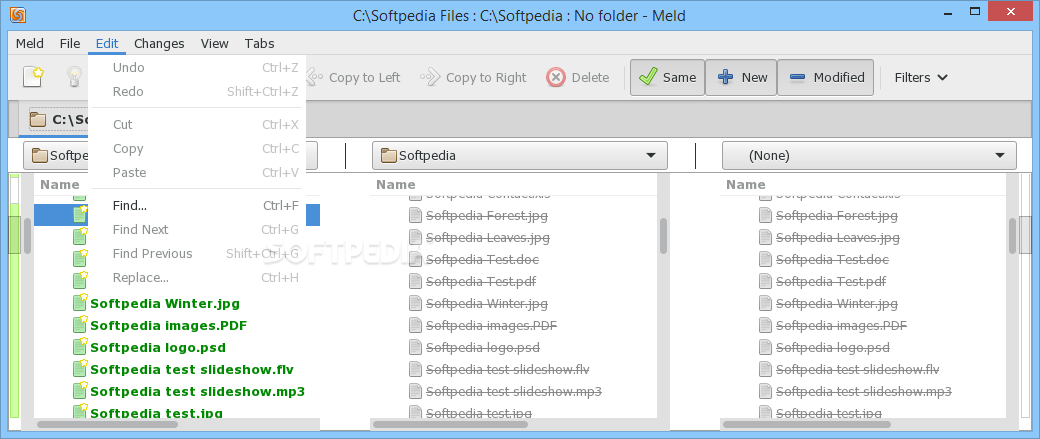Click the file icon beside left Softpedia logo.psd
Screen dimensions: 1040x439
click(80, 346)
